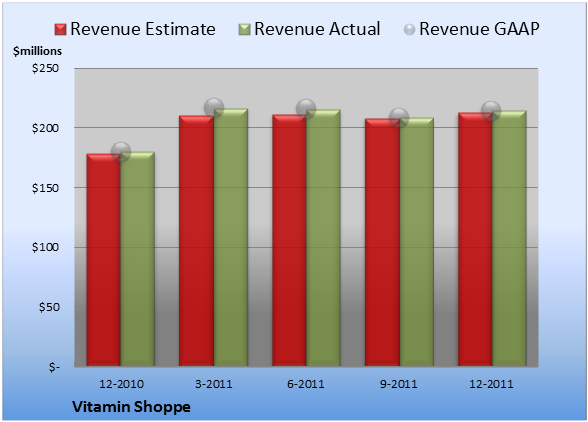588x422 pixels.
Task: Select the 'Revenue Estimate' legend label
Action: tap(143, 29)
